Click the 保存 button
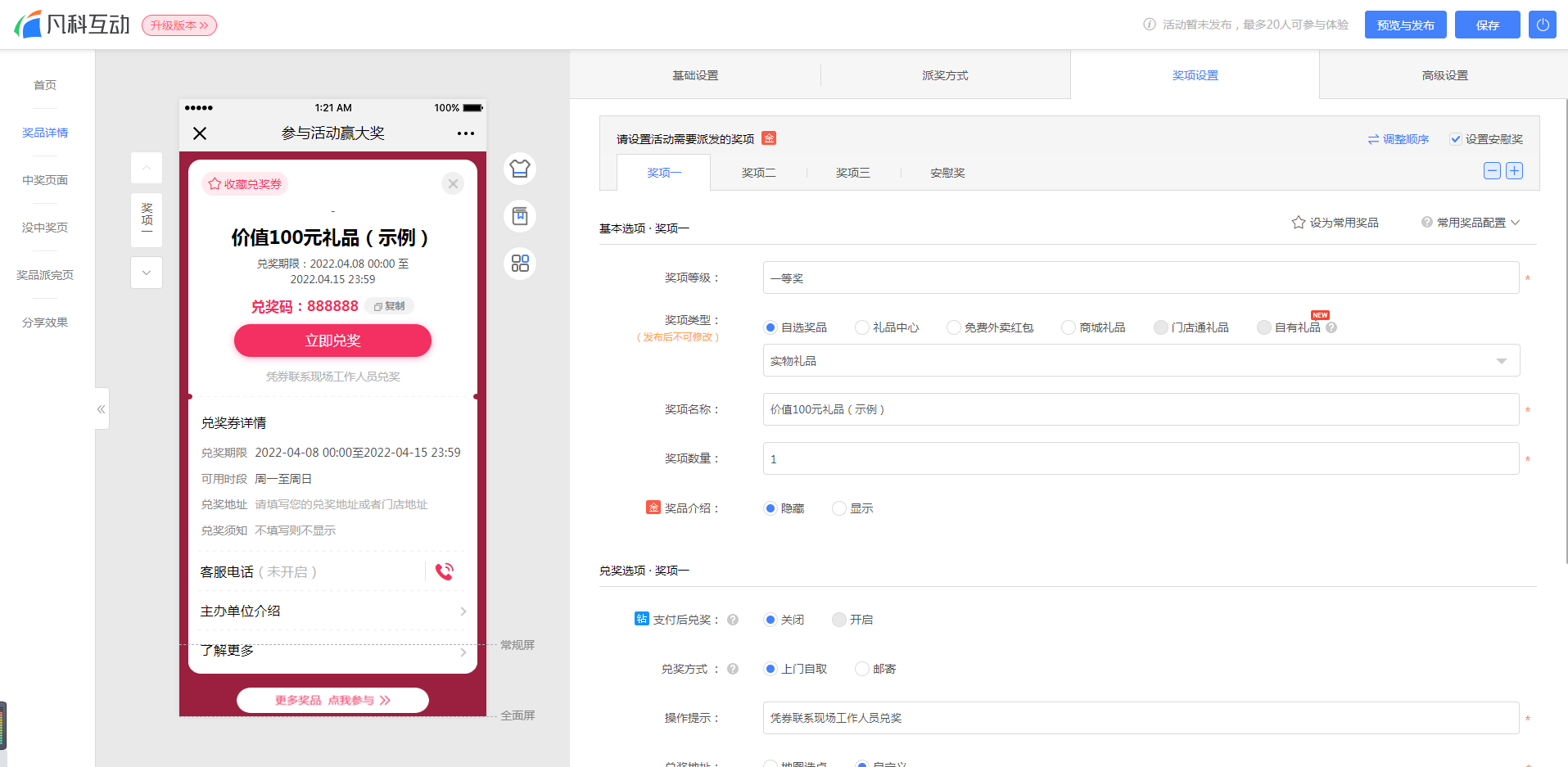 [1487, 25]
